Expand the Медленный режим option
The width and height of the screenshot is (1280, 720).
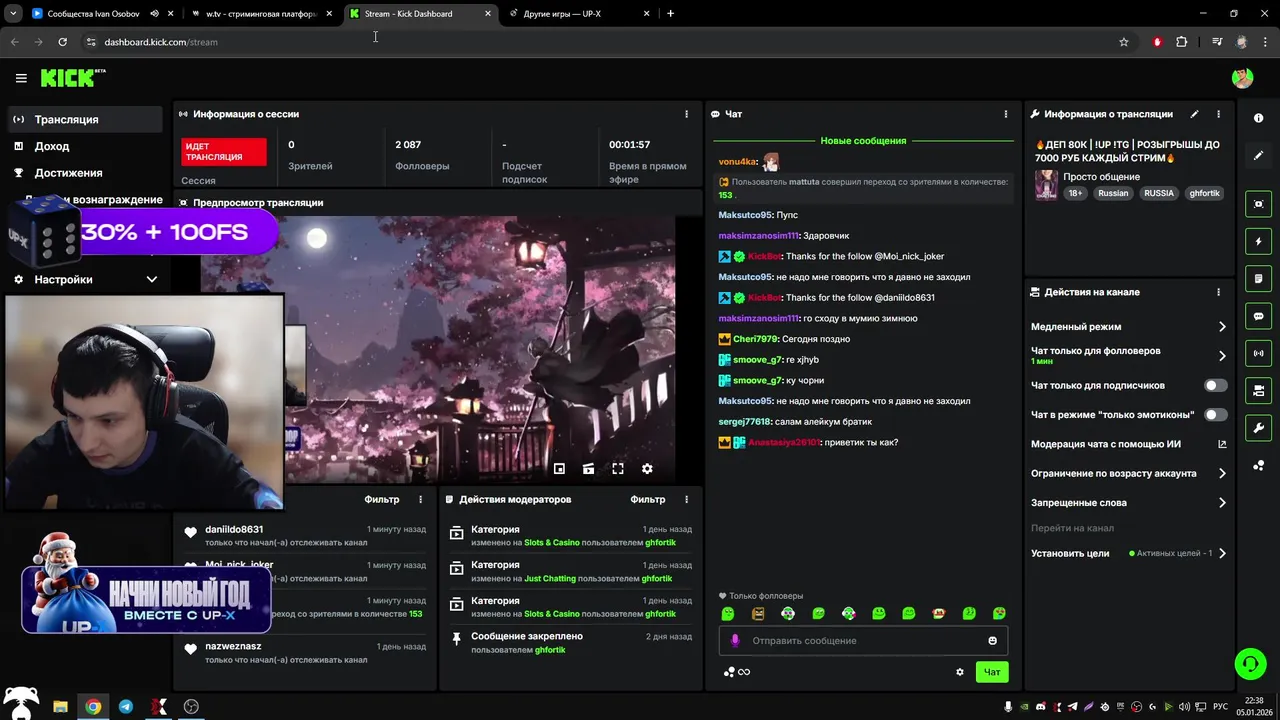pyautogui.click(x=1221, y=327)
